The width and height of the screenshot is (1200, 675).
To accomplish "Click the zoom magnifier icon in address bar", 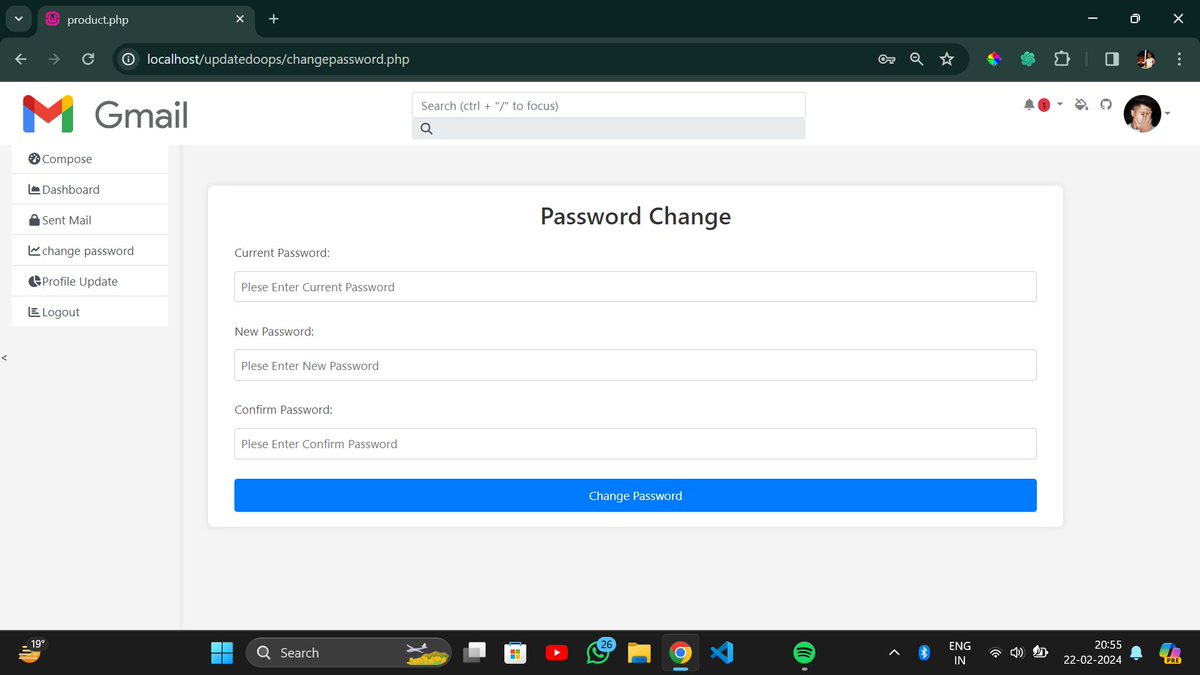I will click(916, 59).
